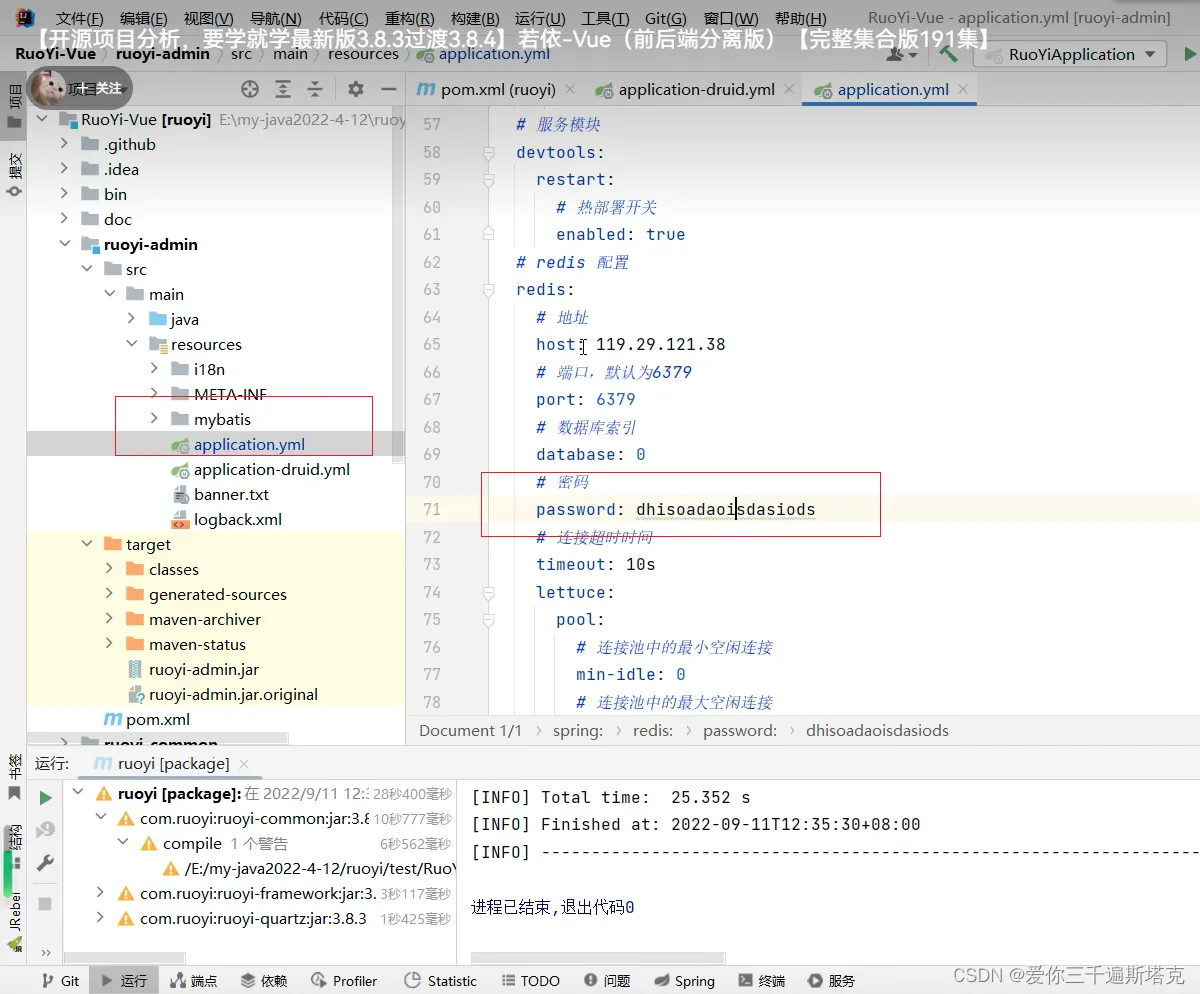Image resolution: width=1200 pixels, height=994 pixels.
Task: Expand the mybatis folder
Action: (154, 419)
